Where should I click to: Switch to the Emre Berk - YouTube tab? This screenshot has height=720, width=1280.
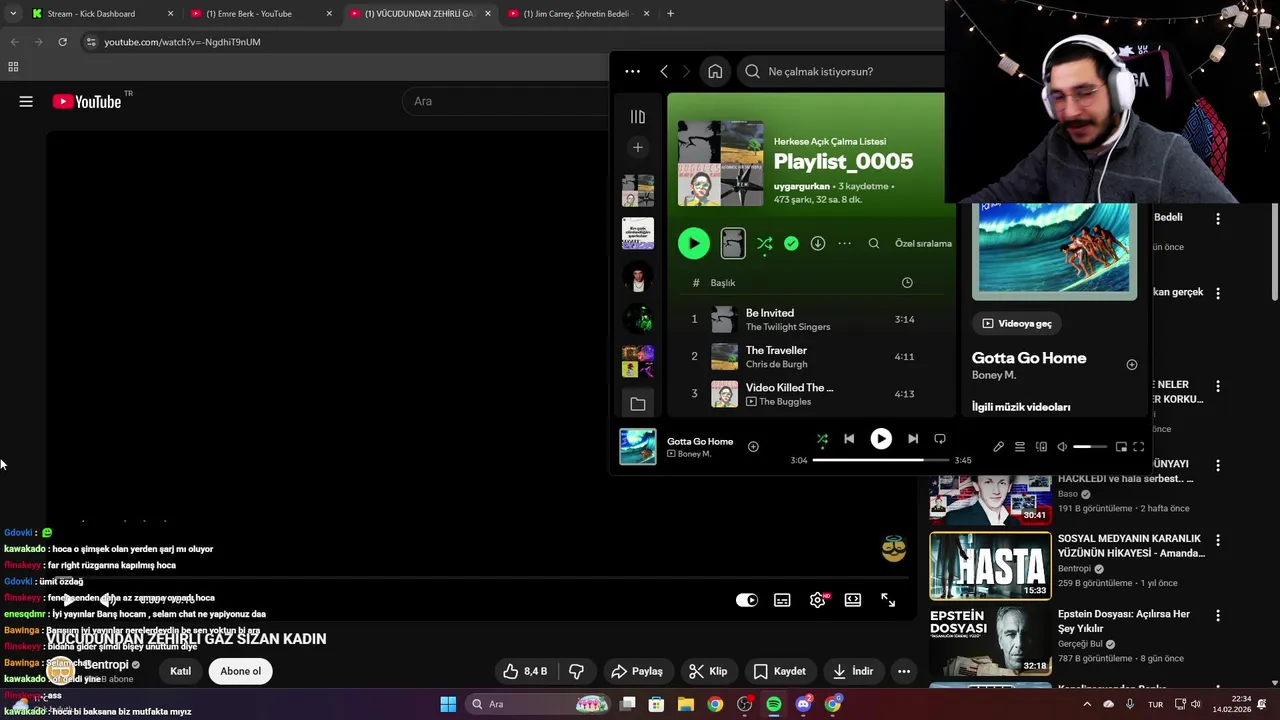point(262,14)
